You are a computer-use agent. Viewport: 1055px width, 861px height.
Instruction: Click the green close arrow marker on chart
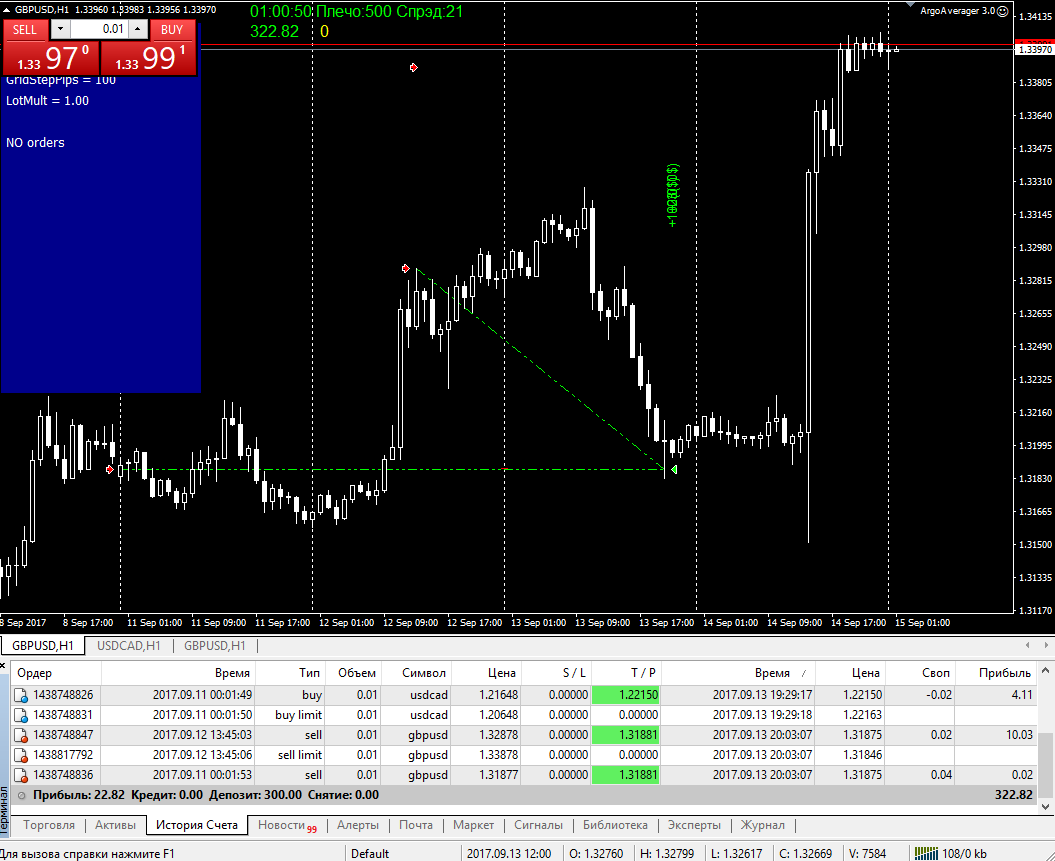tap(674, 470)
